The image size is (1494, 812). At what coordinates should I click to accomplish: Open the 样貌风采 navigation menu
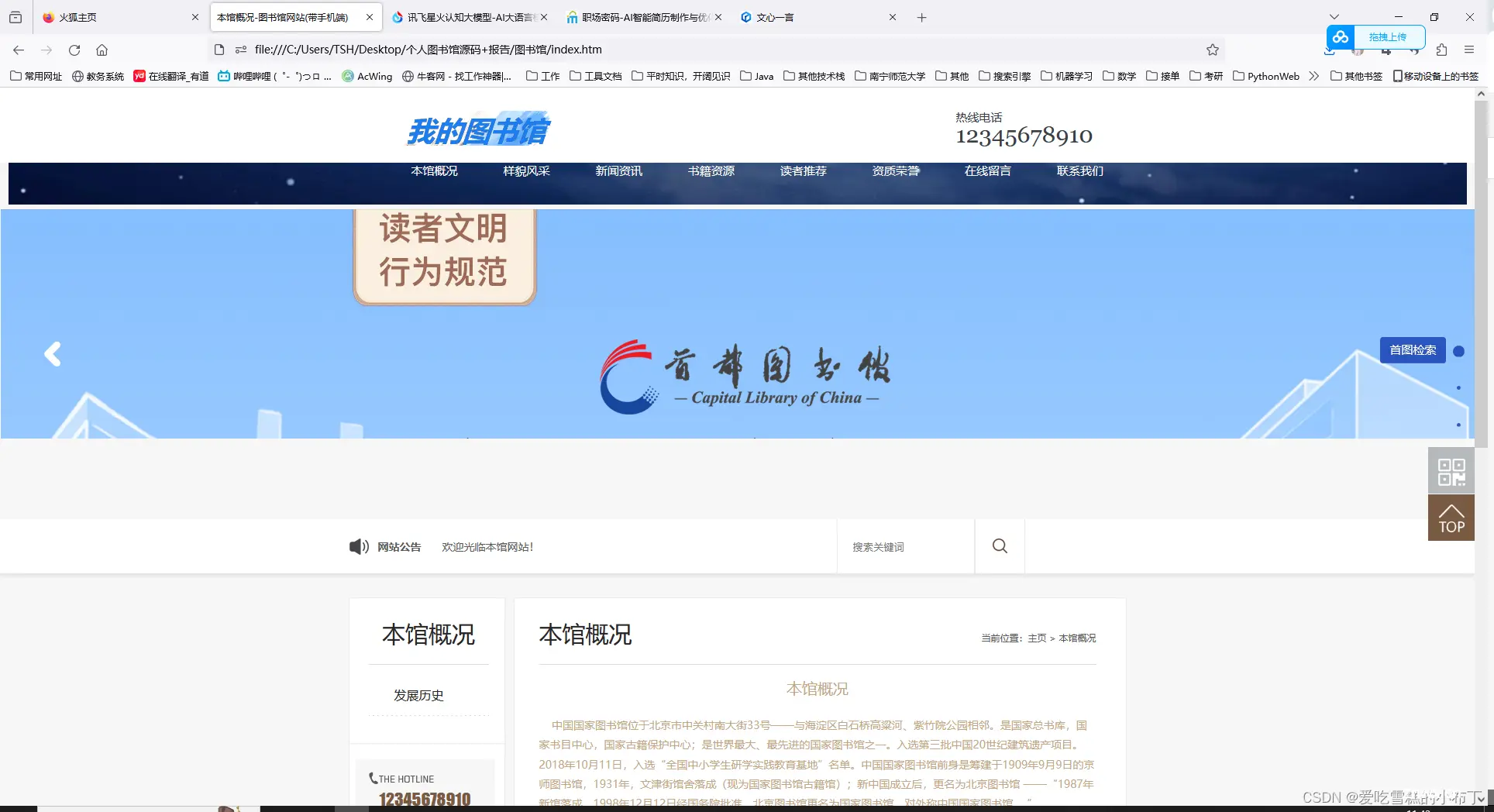coord(526,171)
